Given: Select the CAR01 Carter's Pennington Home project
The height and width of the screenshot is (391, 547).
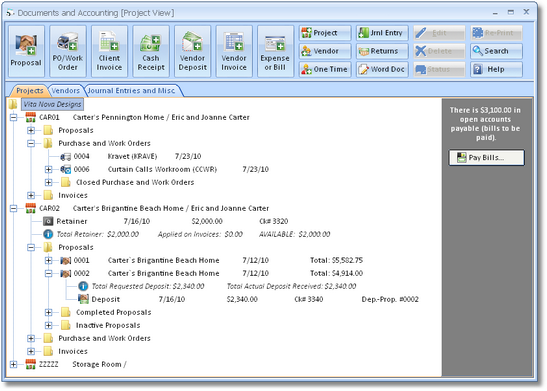Looking at the screenshot, I should 138,118.
